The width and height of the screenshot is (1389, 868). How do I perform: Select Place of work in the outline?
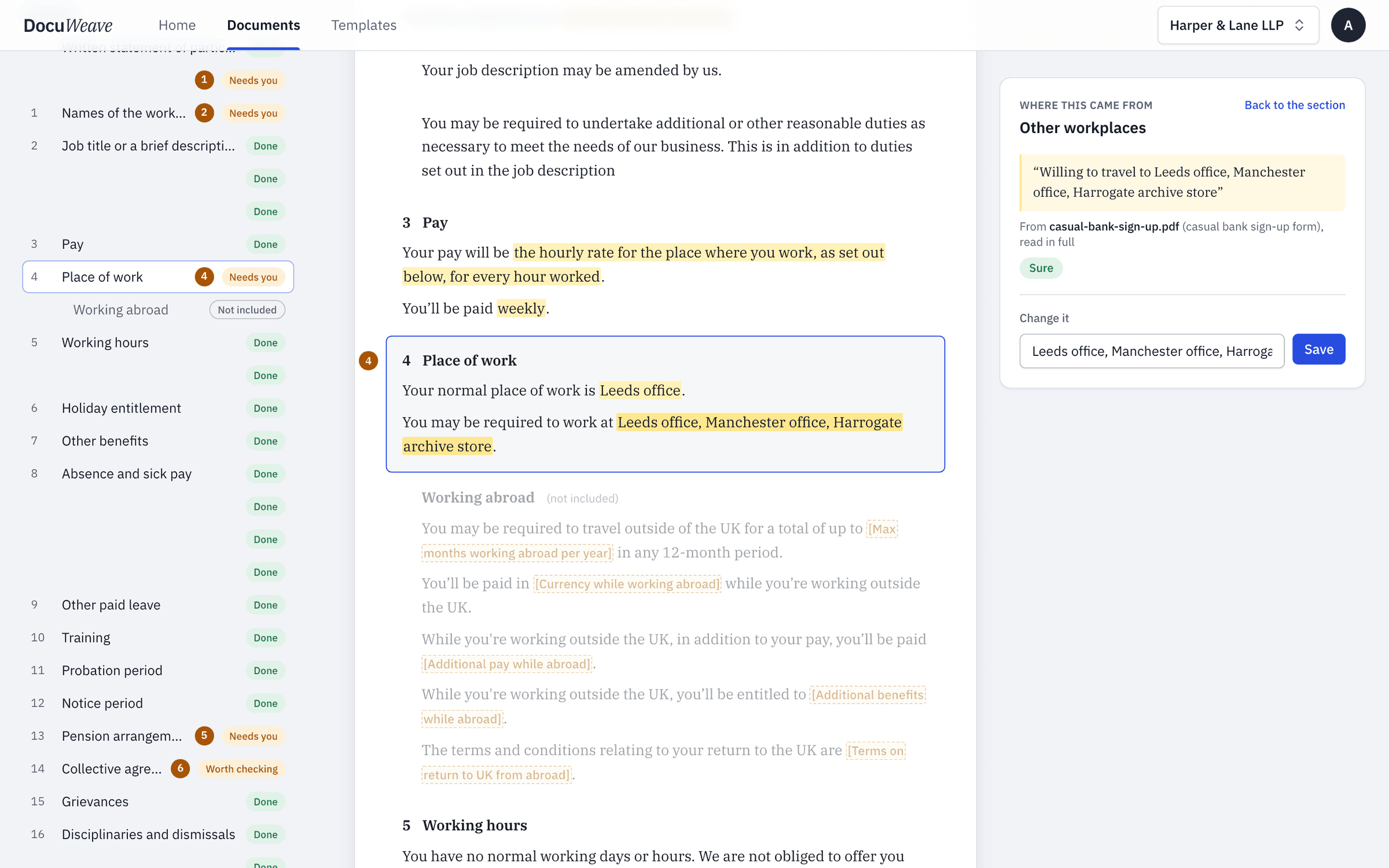coord(158,277)
